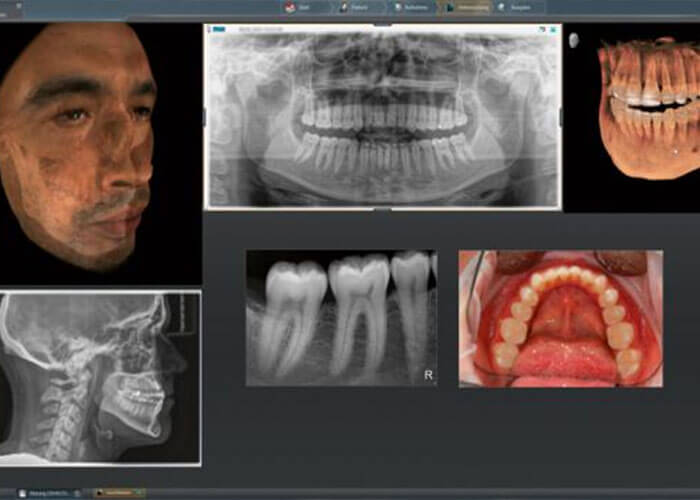Select the intraoral molar X-ray image

(341, 317)
